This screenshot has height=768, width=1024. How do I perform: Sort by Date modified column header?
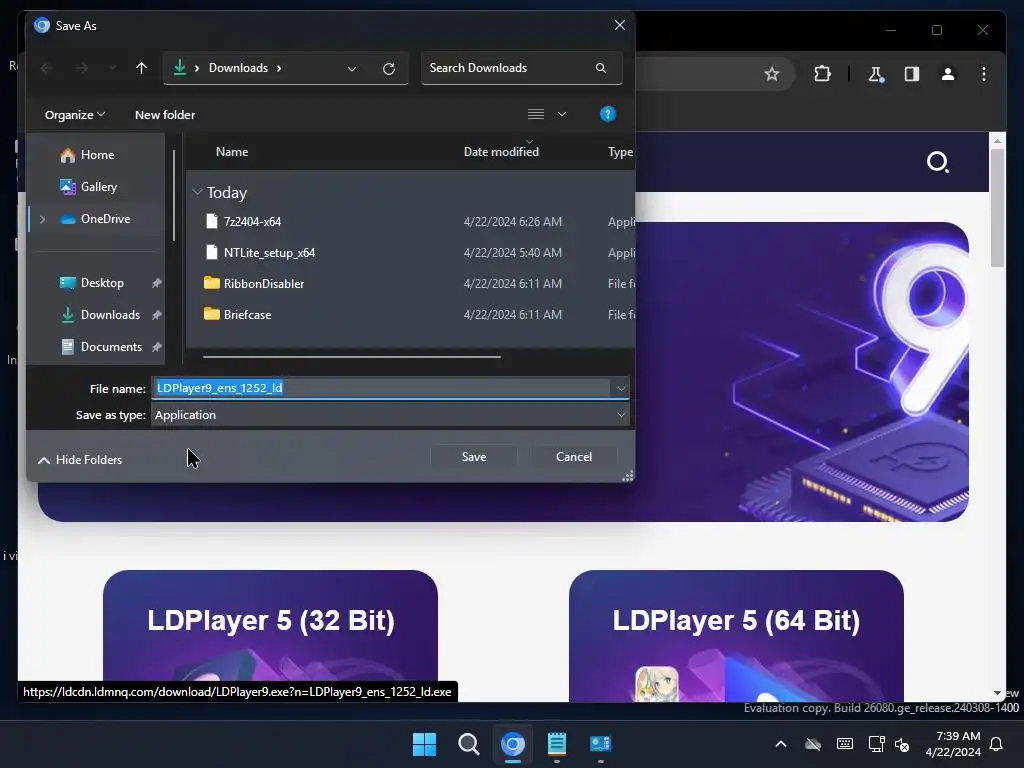[x=501, y=152]
